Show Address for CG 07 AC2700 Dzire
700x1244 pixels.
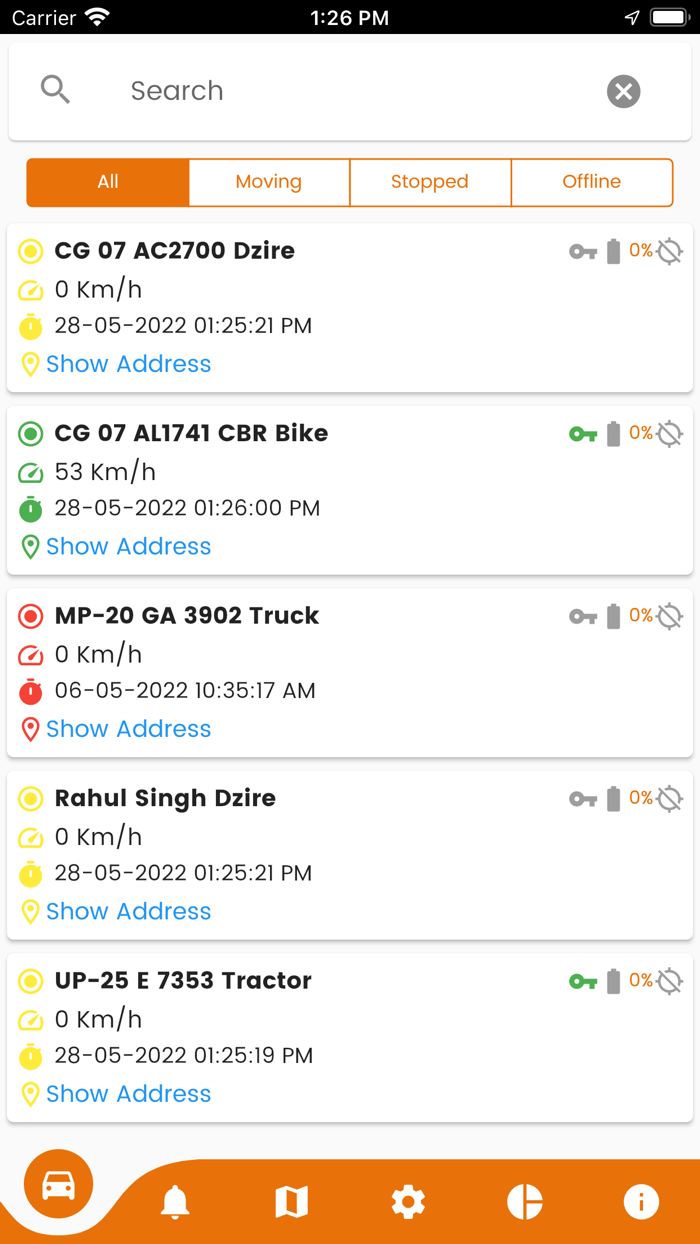point(128,364)
